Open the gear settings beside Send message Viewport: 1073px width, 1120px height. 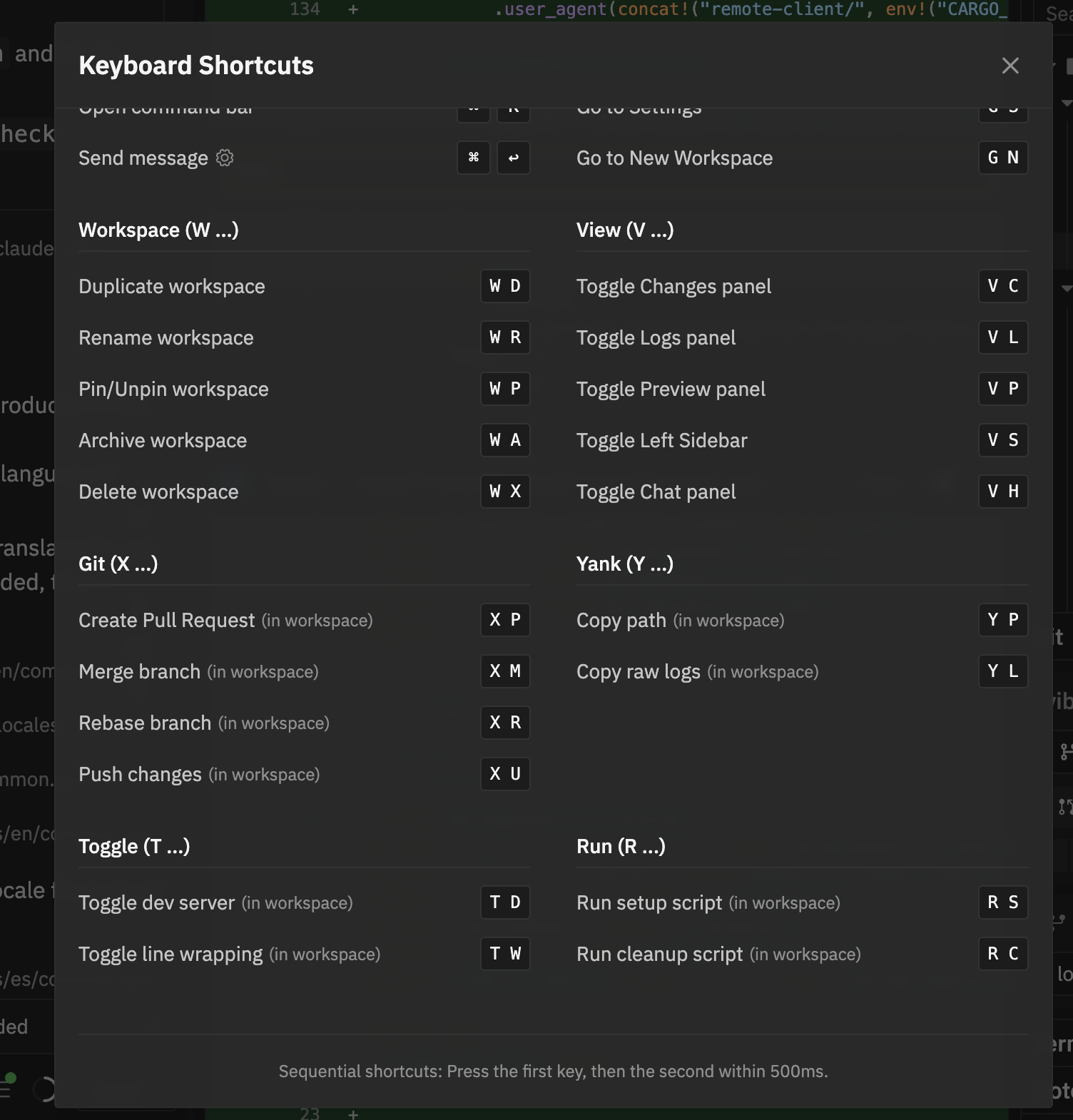(x=225, y=158)
